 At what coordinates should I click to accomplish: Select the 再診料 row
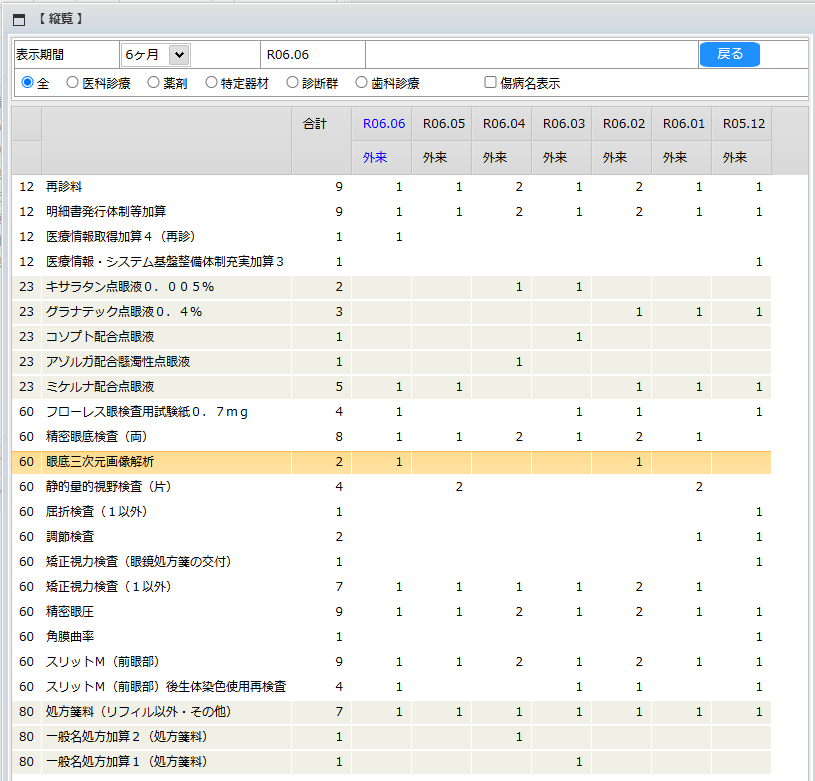391,187
